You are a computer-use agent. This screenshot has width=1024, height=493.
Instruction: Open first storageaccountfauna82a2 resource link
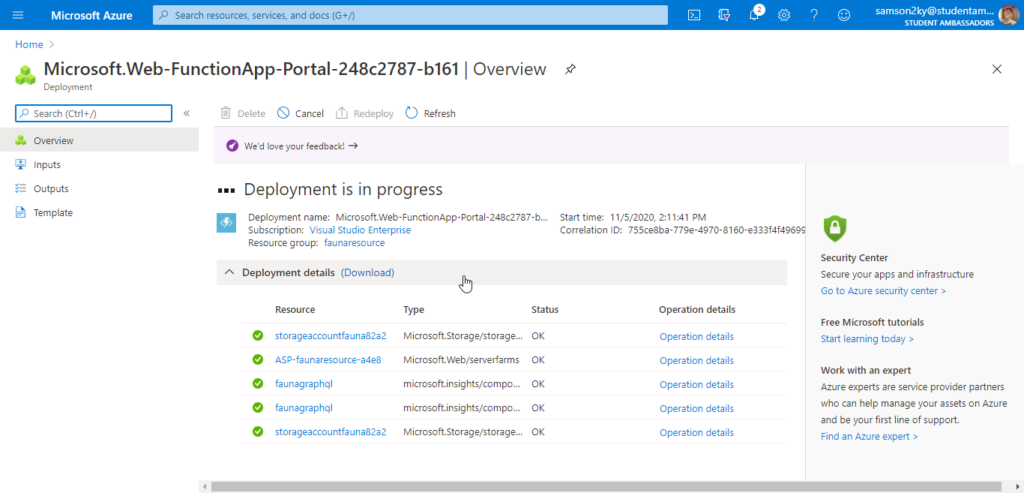(x=330, y=336)
